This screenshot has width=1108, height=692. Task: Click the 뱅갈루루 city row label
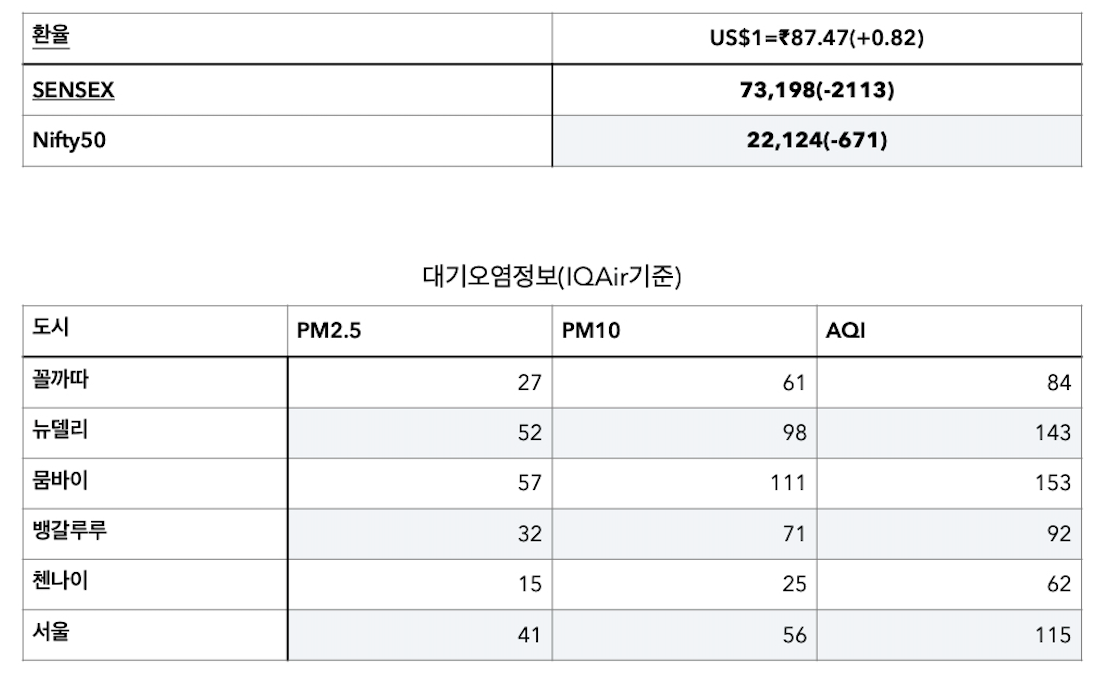click(x=69, y=530)
